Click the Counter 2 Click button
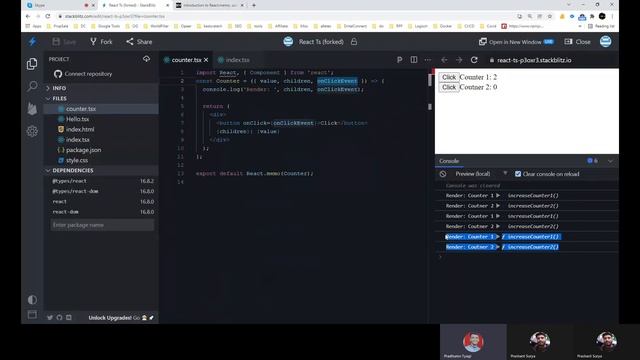Viewport: 640px width, 360px height. click(449, 87)
